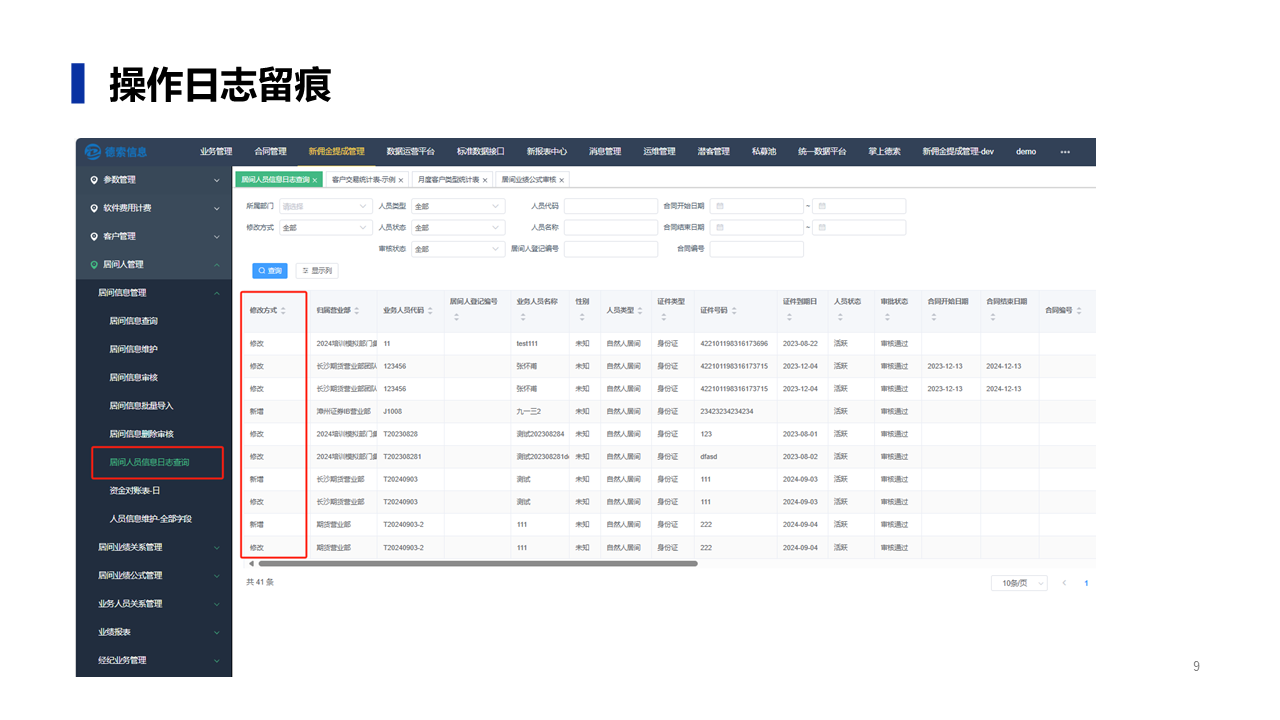Click table scroll-left arrow

click(x=250, y=564)
